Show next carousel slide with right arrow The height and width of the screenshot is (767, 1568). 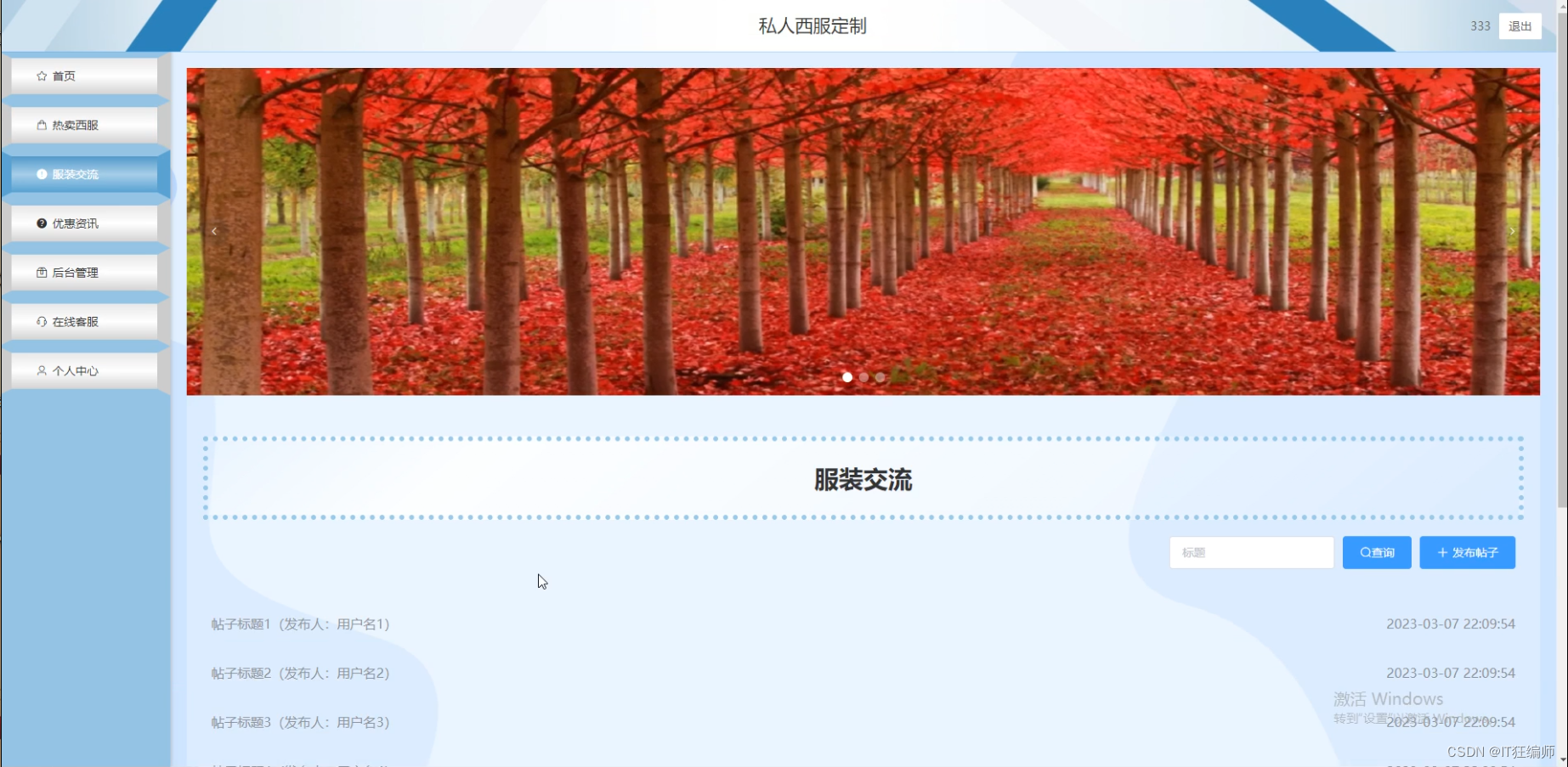coord(1512,231)
